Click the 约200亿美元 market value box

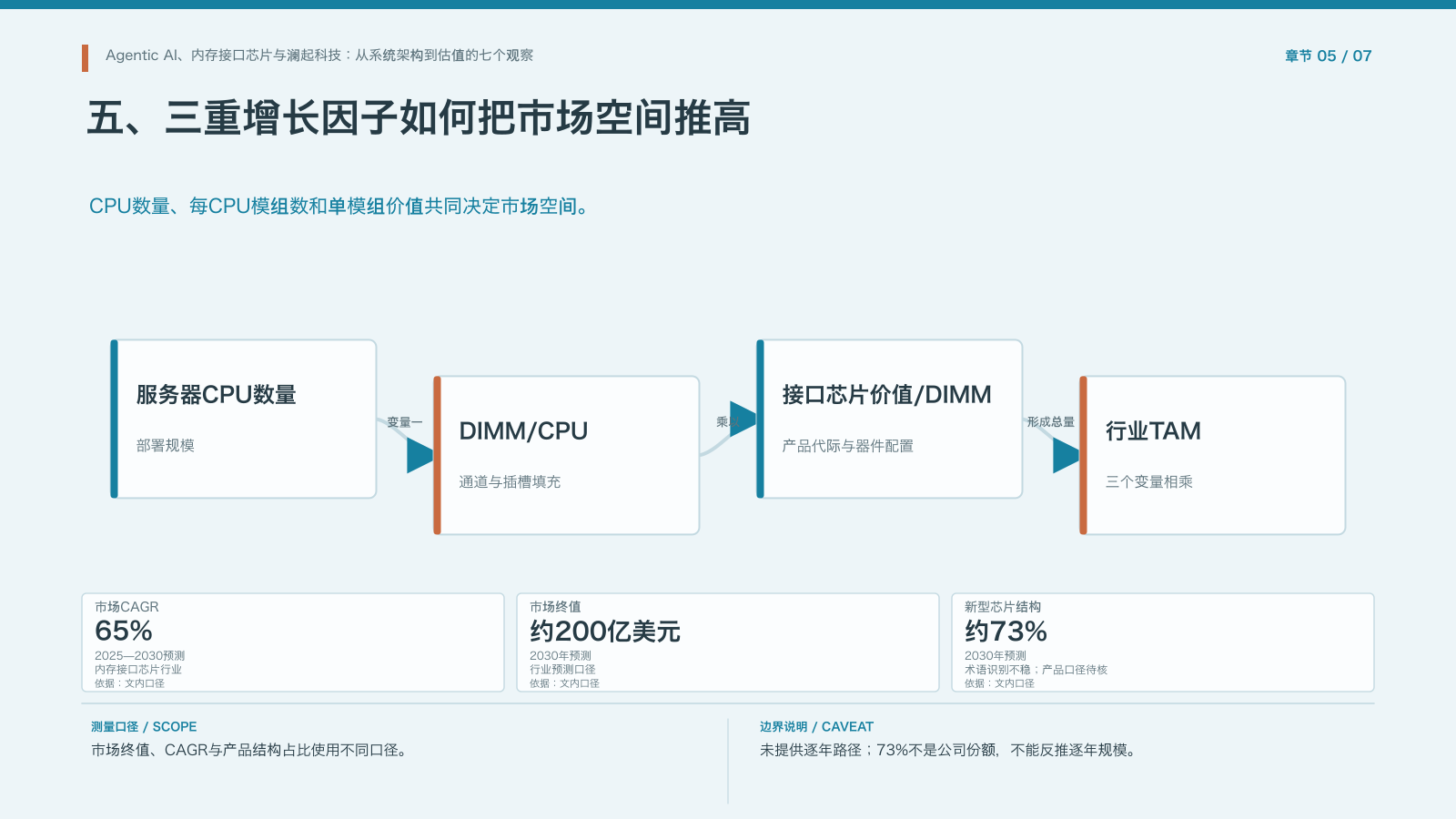(728, 642)
